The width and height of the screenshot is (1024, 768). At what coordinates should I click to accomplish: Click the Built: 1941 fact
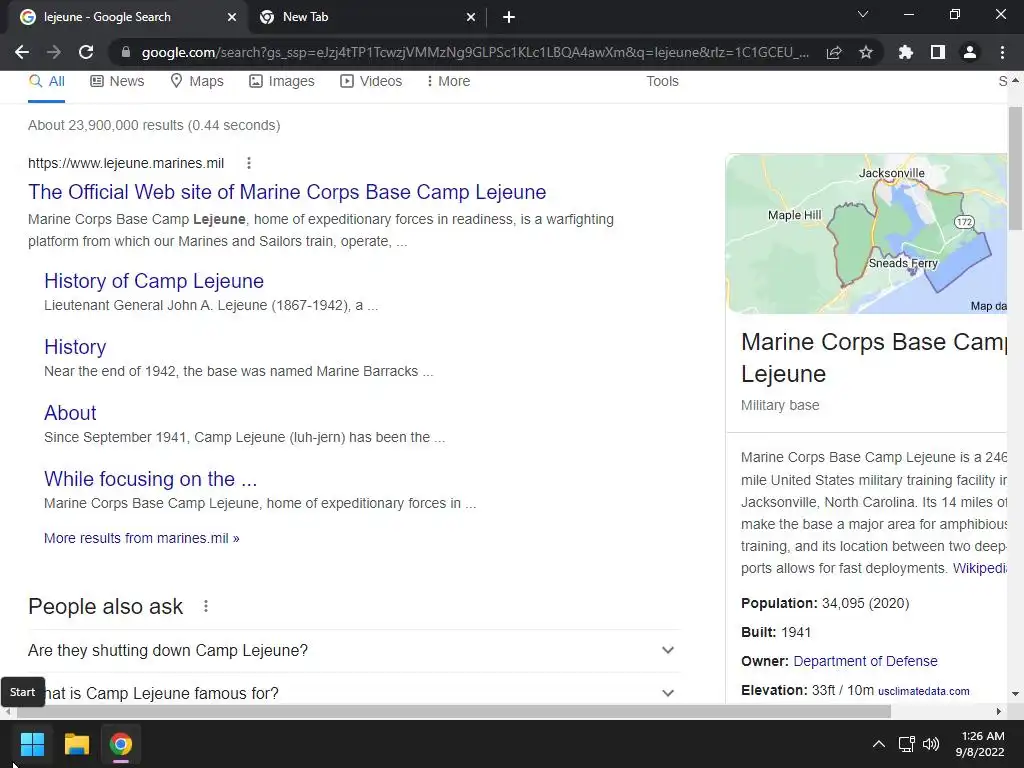[776, 632]
